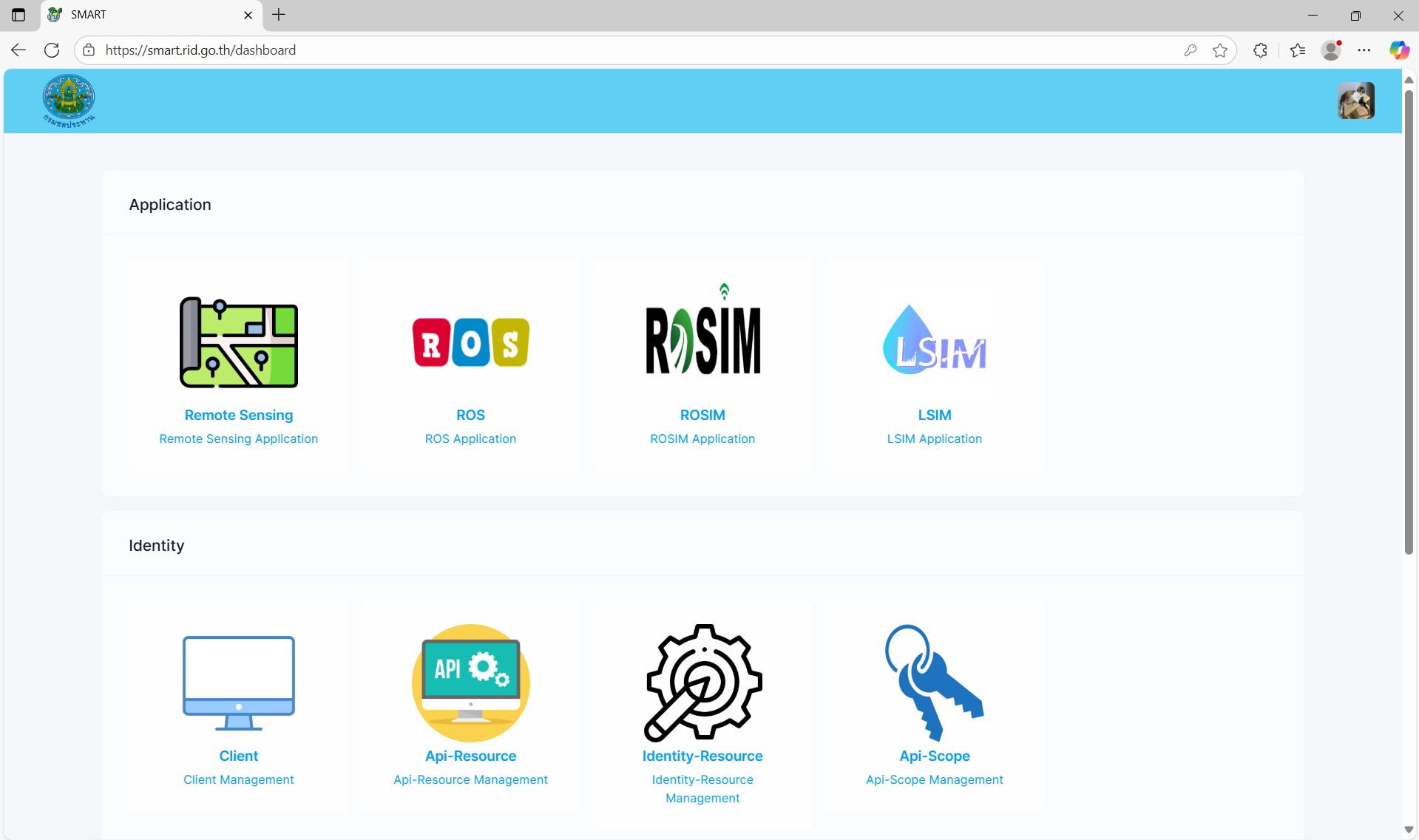Select the Identity-Resource gear wrench icon

[x=702, y=682]
